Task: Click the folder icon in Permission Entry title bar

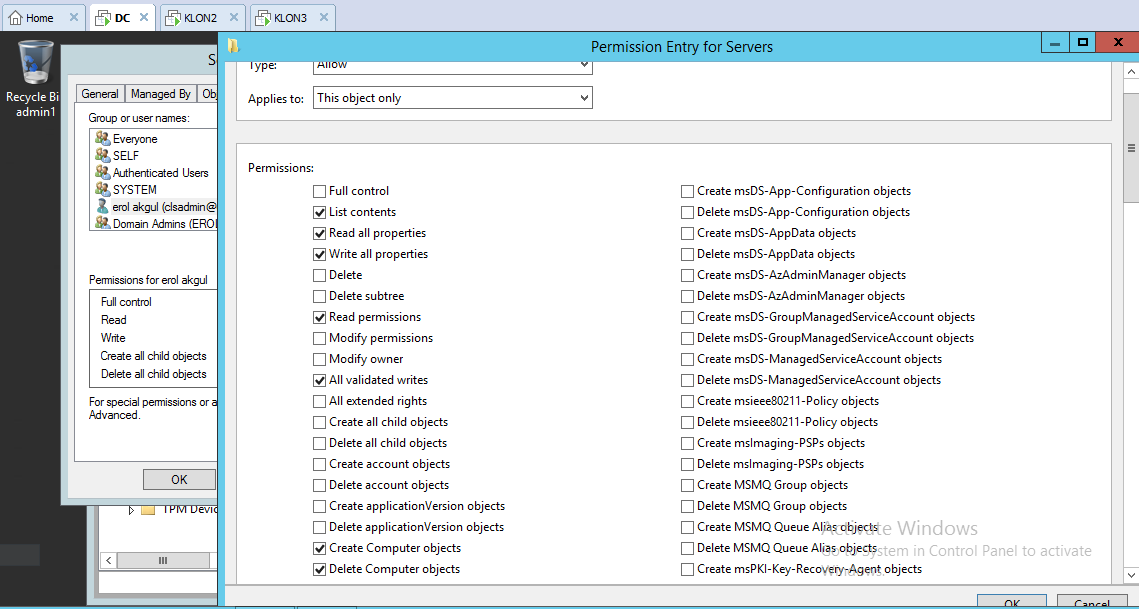Action: pyautogui.click(x=233, y=46)
